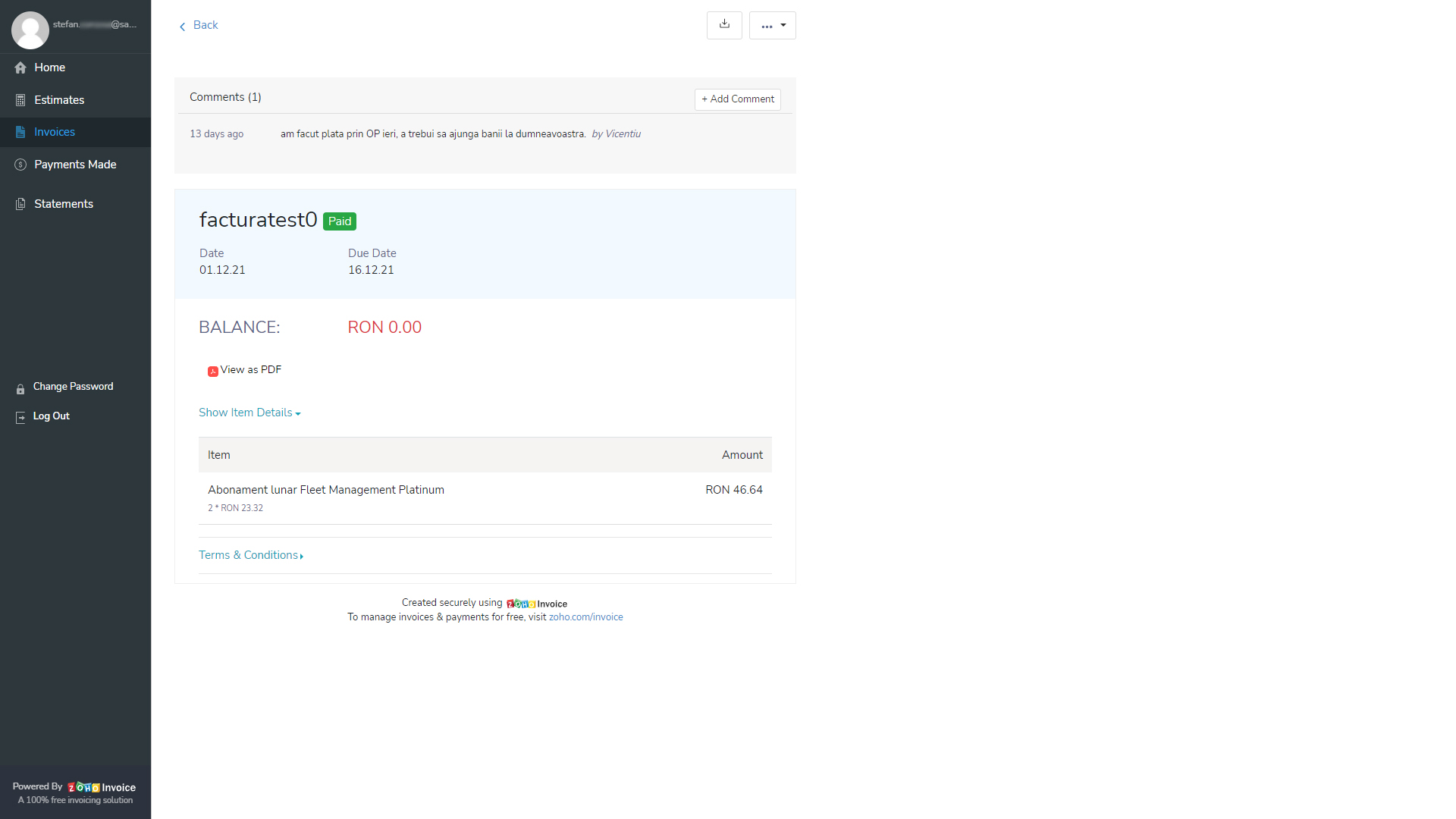
Task: Open the Estimates menu item
Action: [59, 100]
